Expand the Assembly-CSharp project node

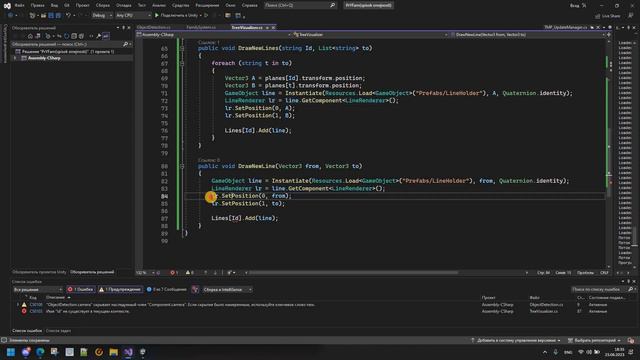click(x=15, y=58)
